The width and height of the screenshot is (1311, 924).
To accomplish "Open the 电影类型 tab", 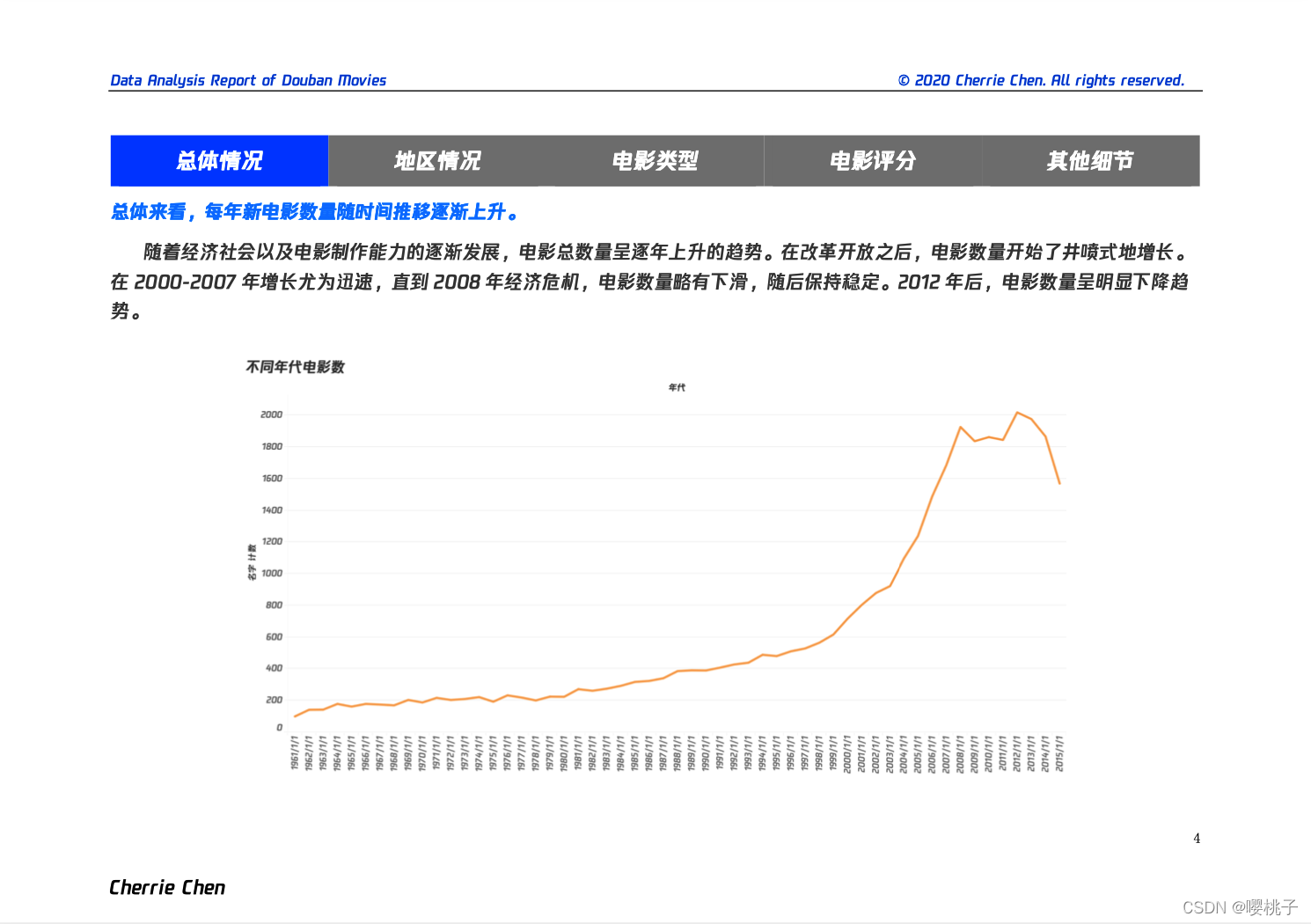I will point(655,161).
